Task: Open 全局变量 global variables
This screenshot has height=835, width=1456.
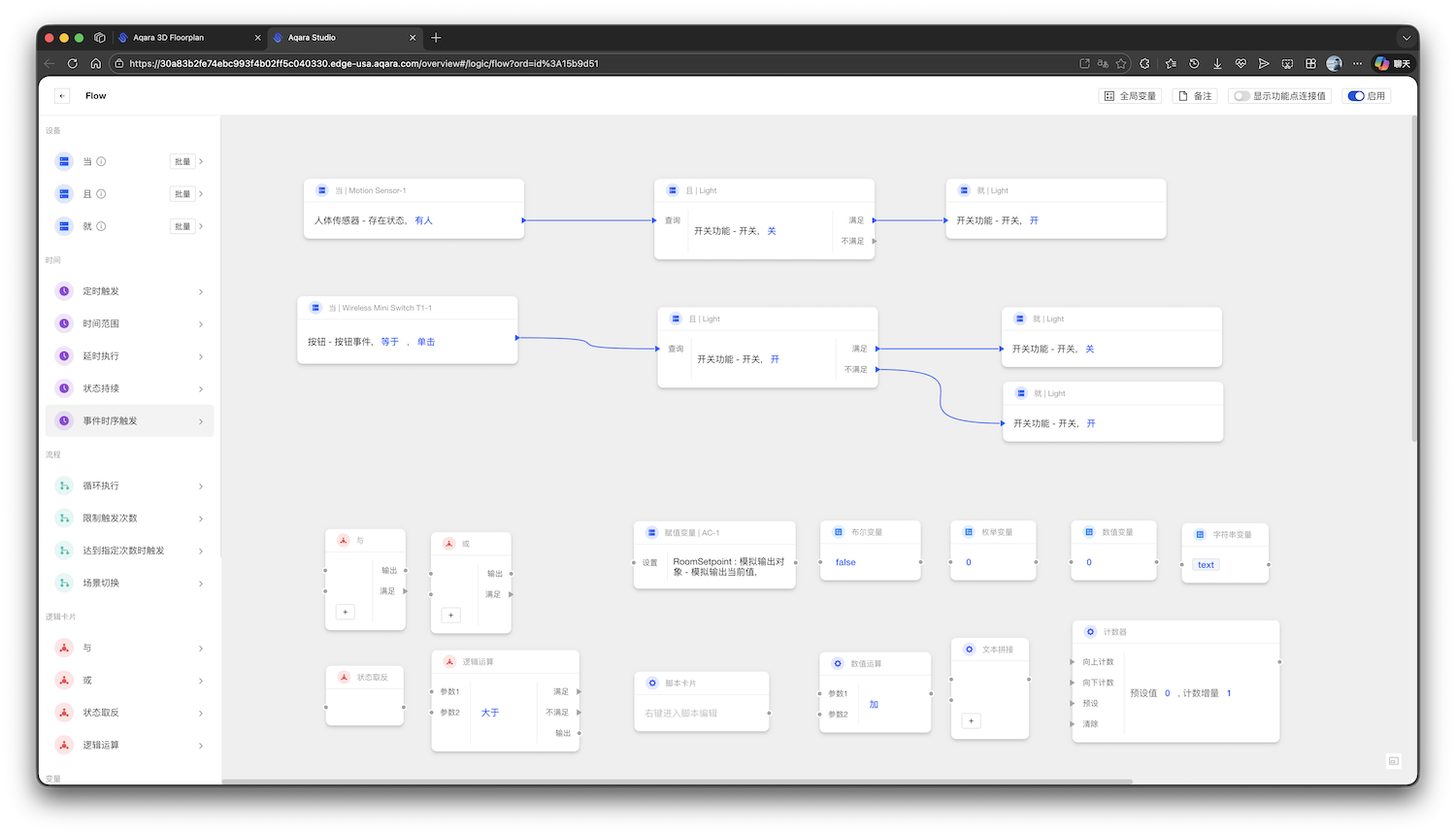Action: pyautogui.click(x=1130, y=96)
